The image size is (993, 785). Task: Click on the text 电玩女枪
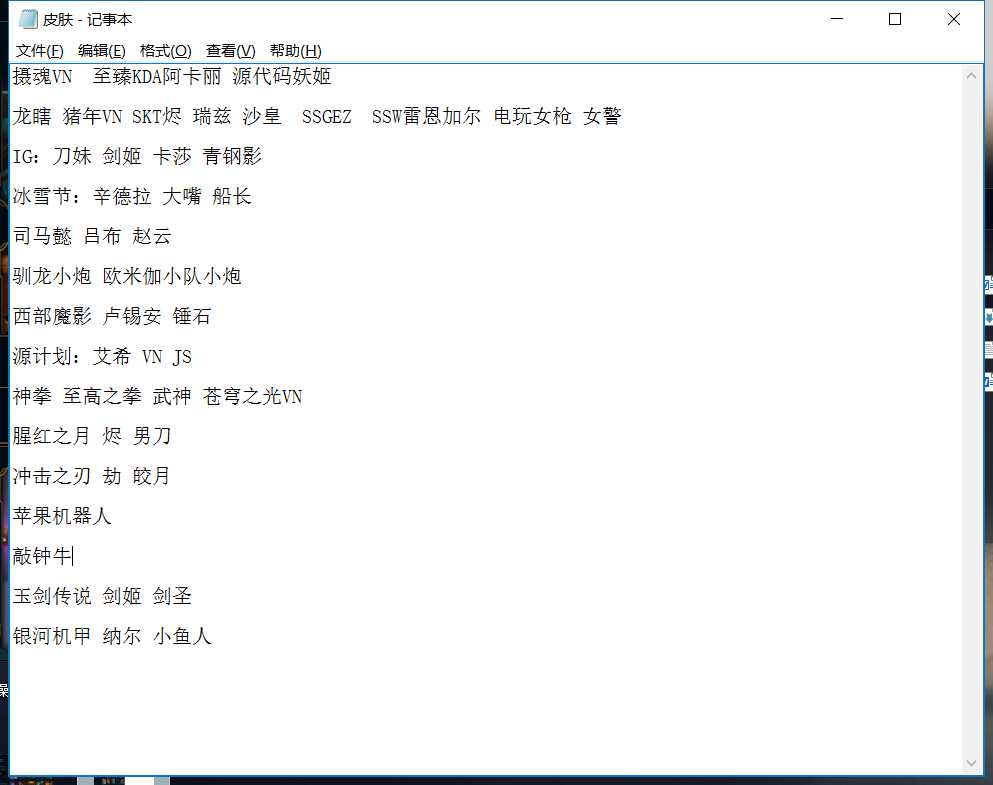pyautogui.click(x=532, y=116)
